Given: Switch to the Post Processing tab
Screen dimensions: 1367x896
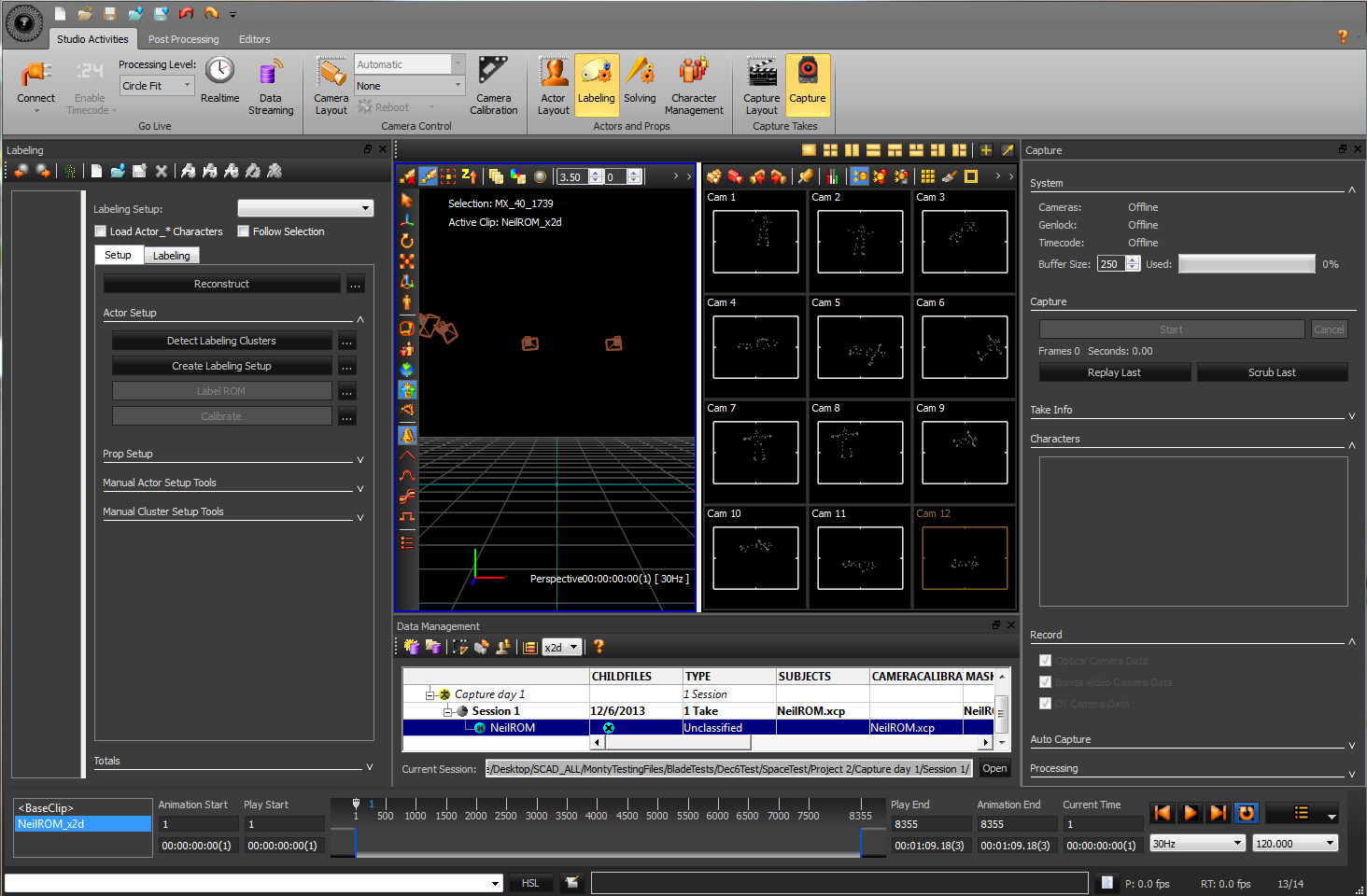Looking at the screenshot, I should pos(183,39).
